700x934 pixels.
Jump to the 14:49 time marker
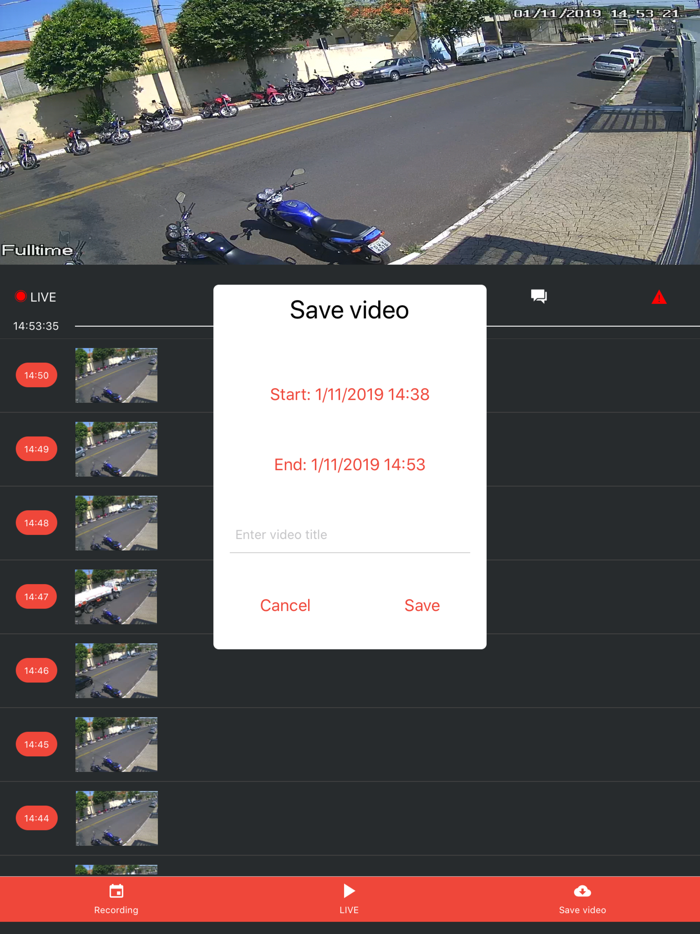tap(36, 449)
